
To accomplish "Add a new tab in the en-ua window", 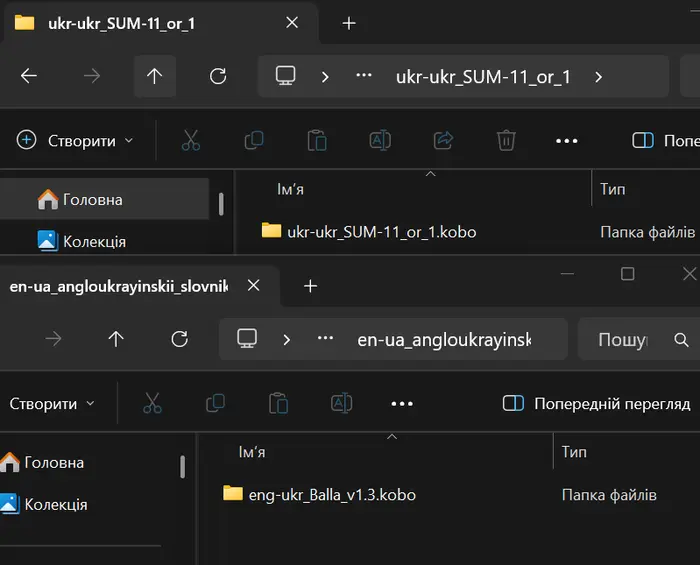I will (310, 286).
